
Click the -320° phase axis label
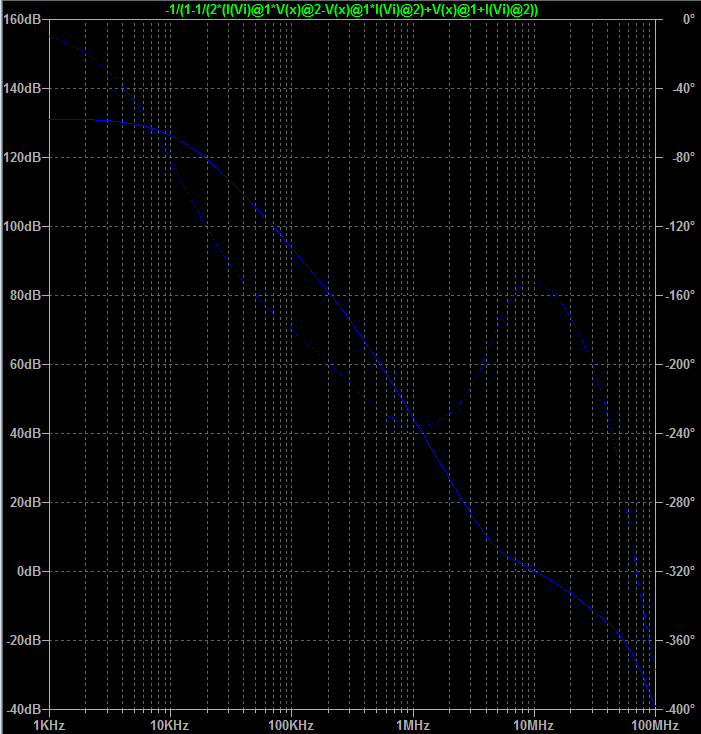click(680, 571)
